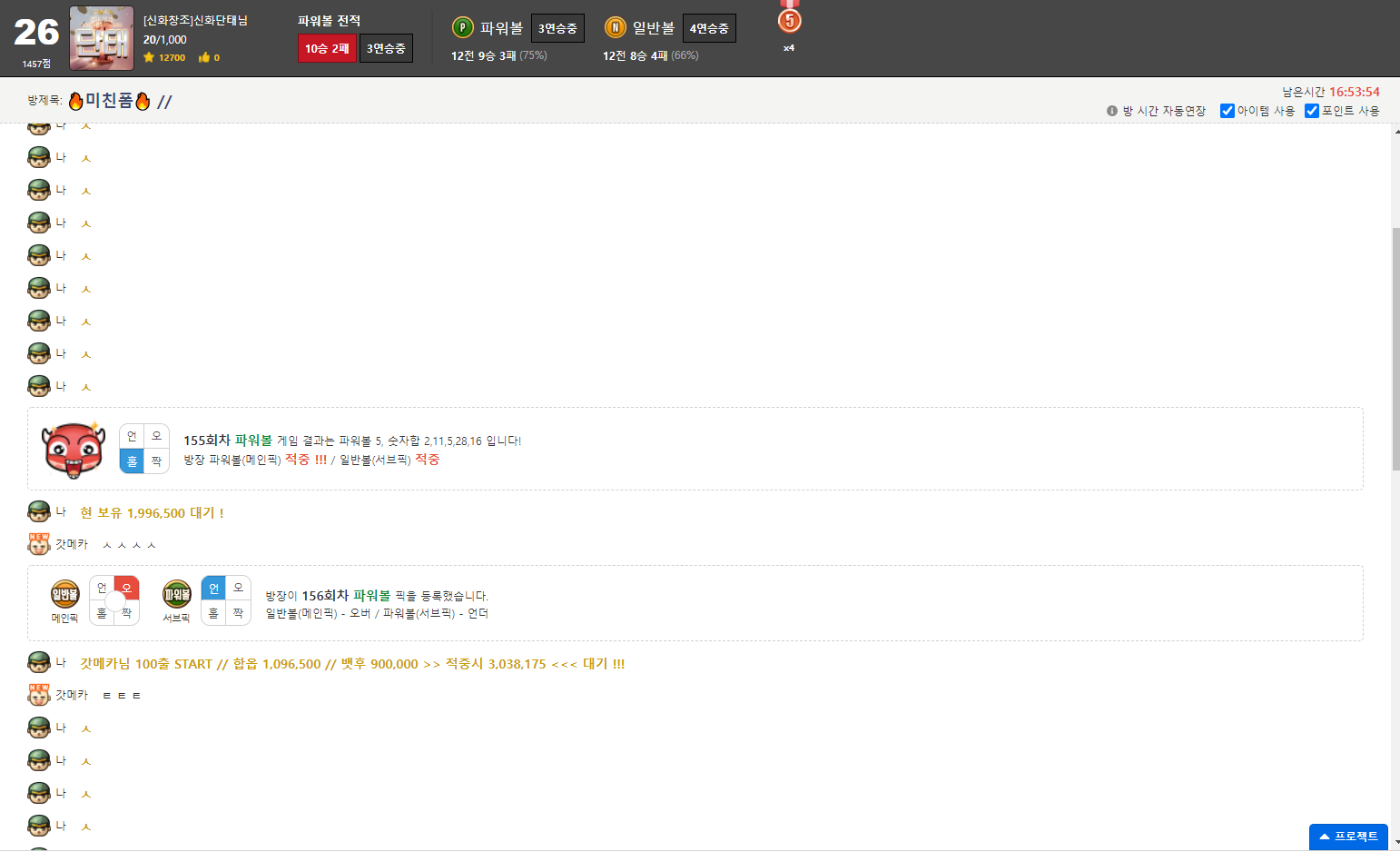Click the red 10승 2패 record badge

click(x=327, y=48)
